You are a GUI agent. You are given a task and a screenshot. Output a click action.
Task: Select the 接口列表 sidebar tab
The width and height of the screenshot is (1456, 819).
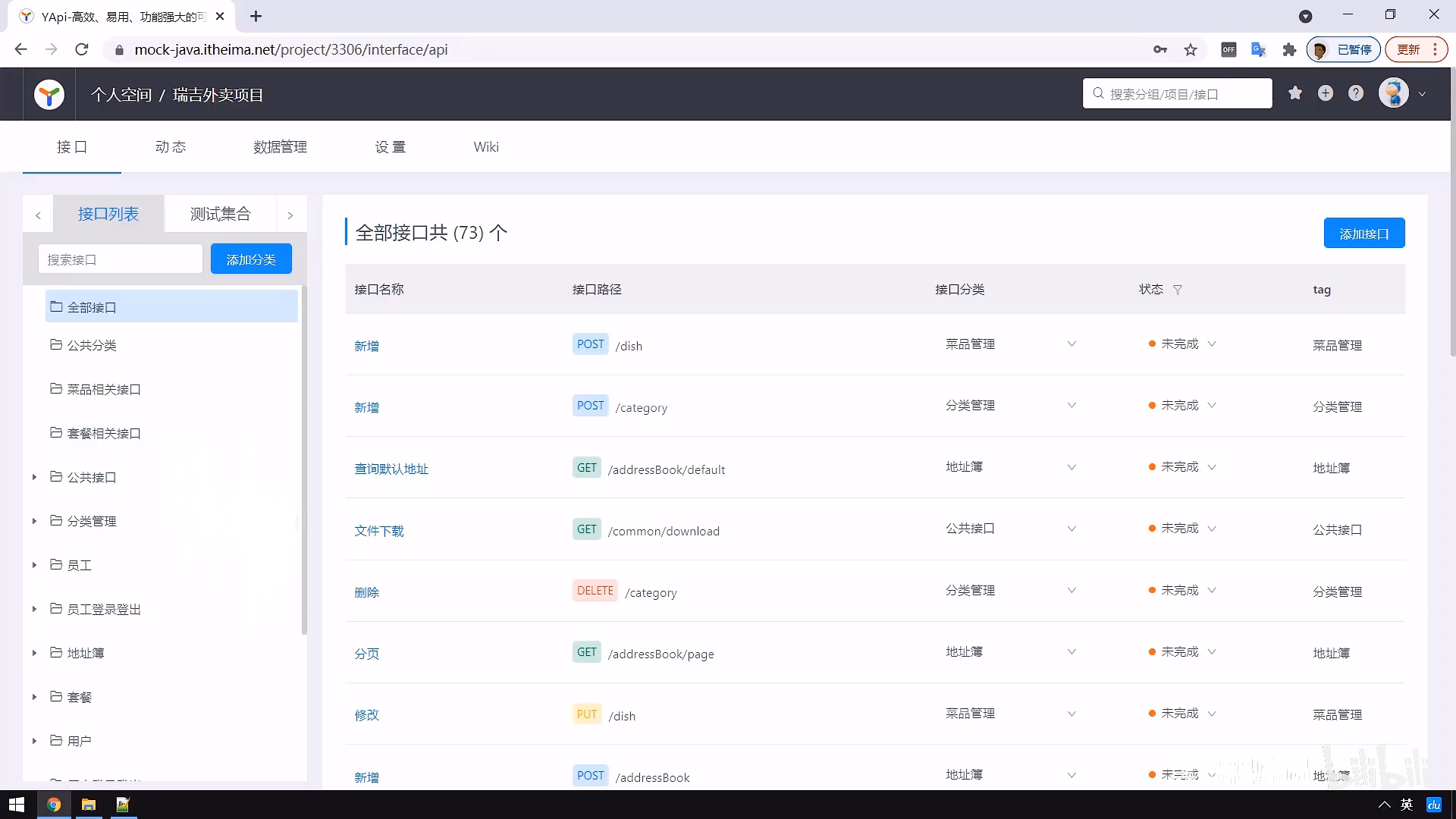(x=108, y=214)
